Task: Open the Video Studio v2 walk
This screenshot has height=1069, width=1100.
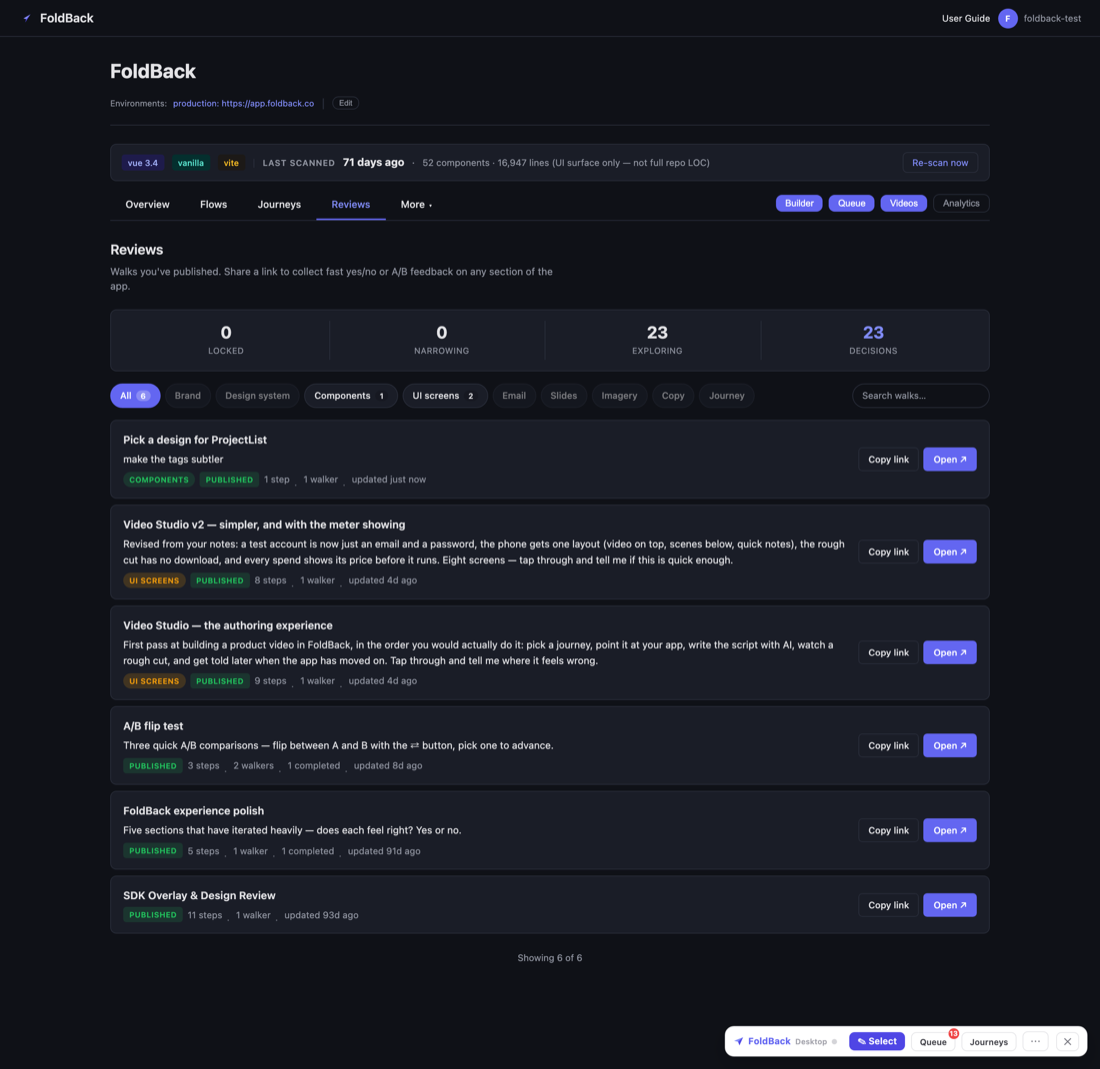Action: tap(949, 552)
